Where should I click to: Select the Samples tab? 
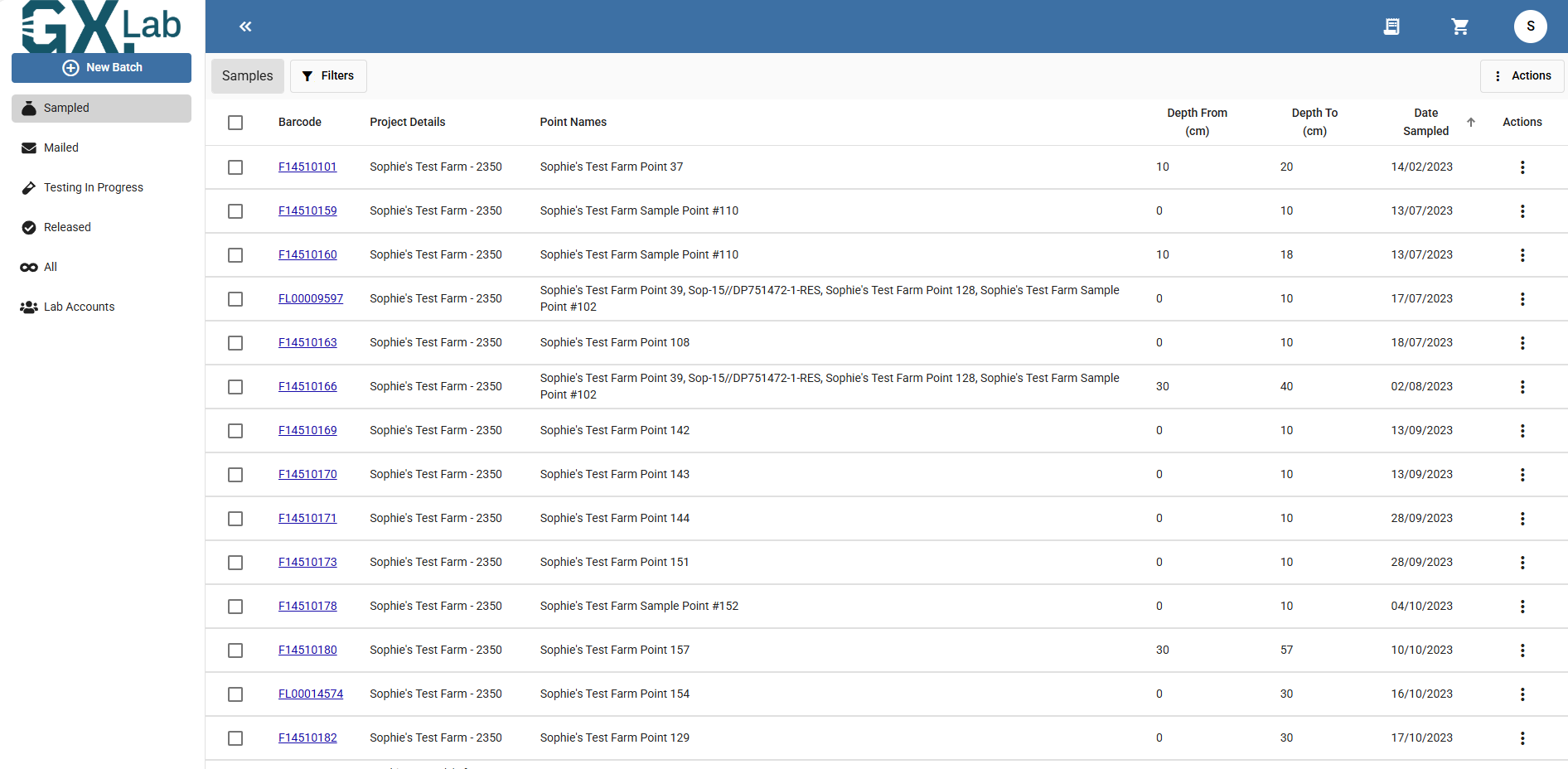coord(247,75)
